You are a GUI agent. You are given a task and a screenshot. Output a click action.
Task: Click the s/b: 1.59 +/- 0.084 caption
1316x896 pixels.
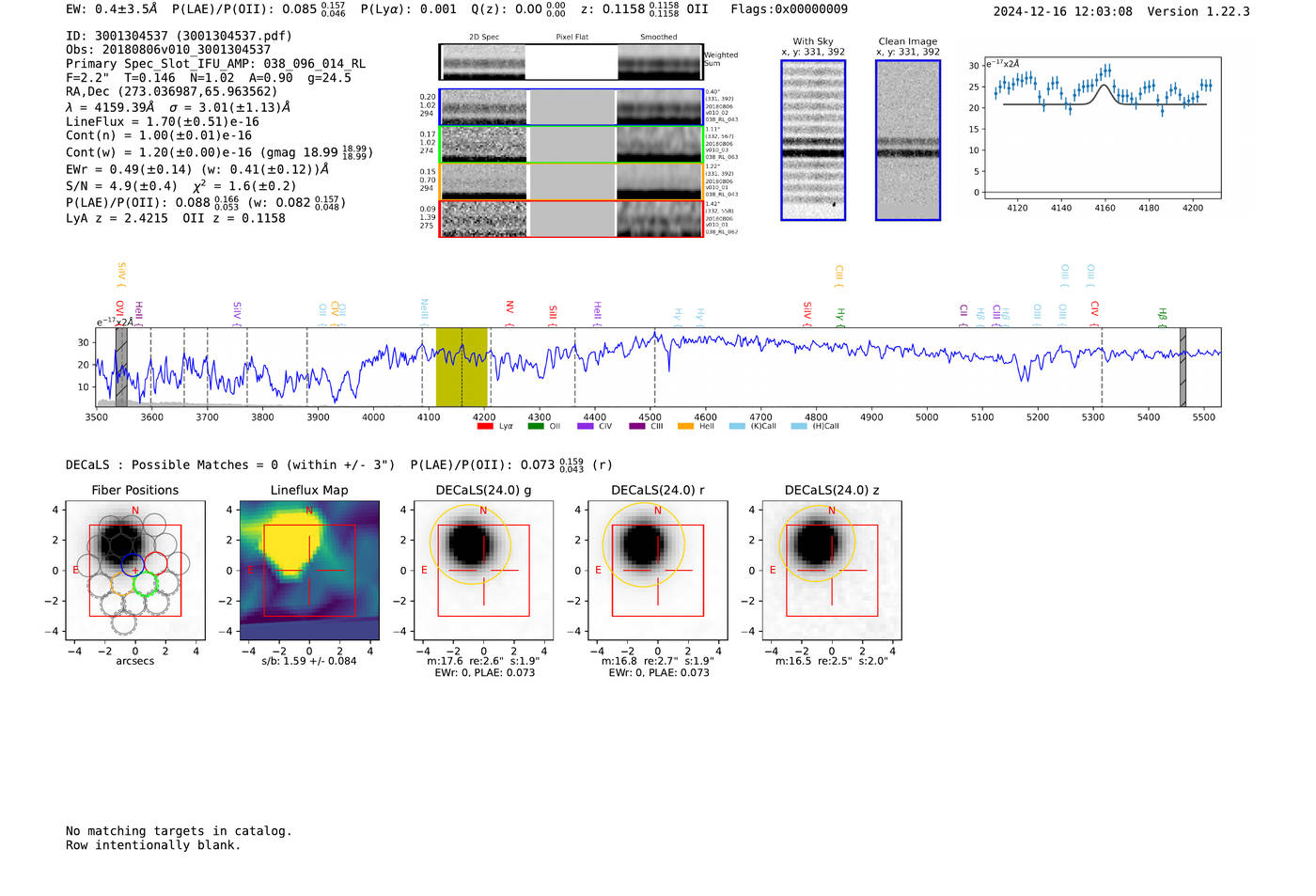tap(309, 661)
